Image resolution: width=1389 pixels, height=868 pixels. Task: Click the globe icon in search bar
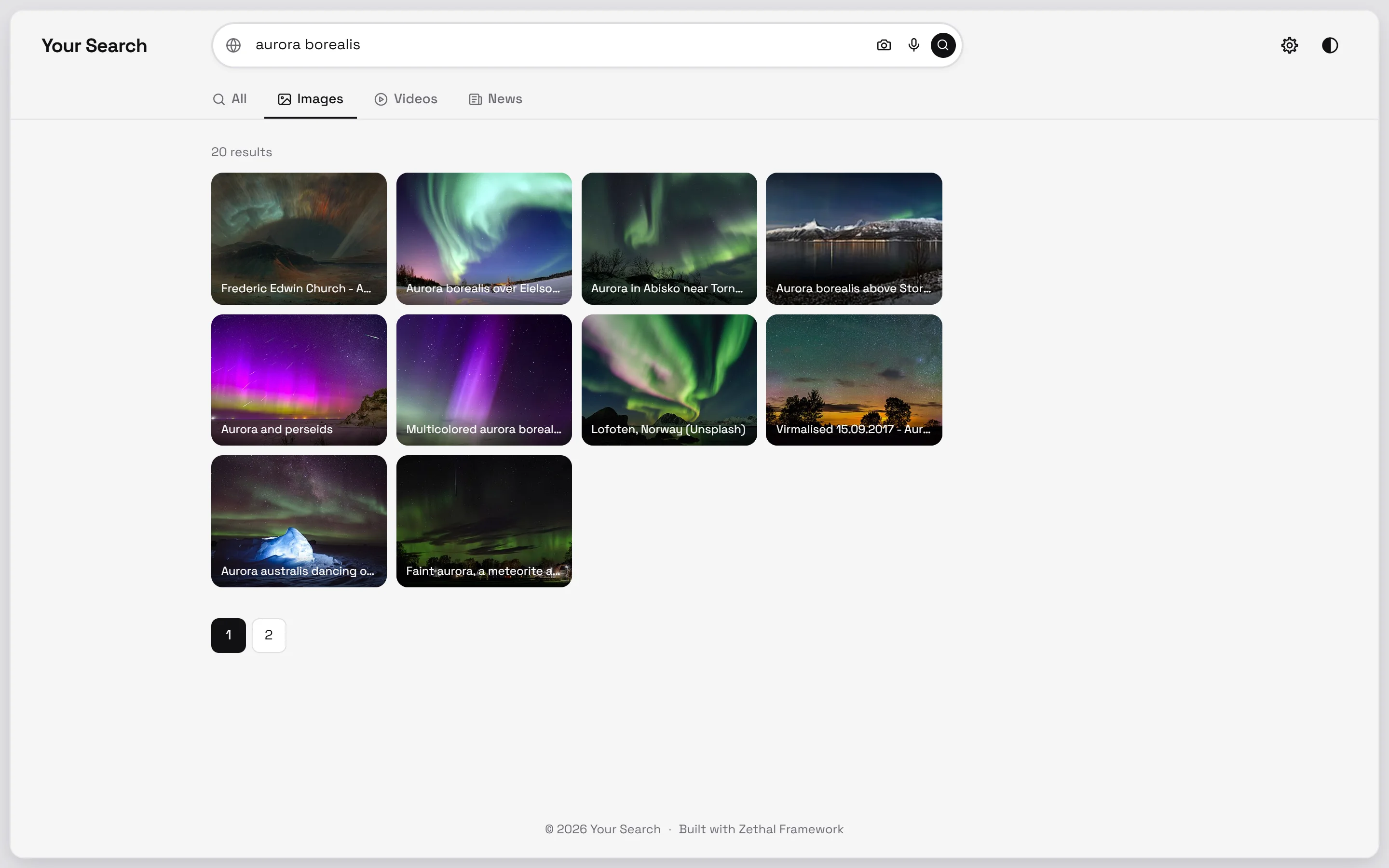tap(233, 45)
